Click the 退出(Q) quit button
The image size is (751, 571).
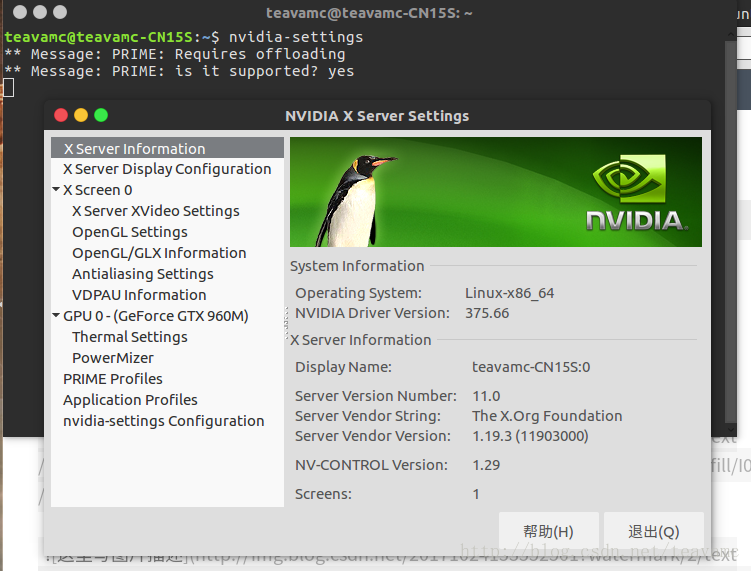click(x=654, y=531)
